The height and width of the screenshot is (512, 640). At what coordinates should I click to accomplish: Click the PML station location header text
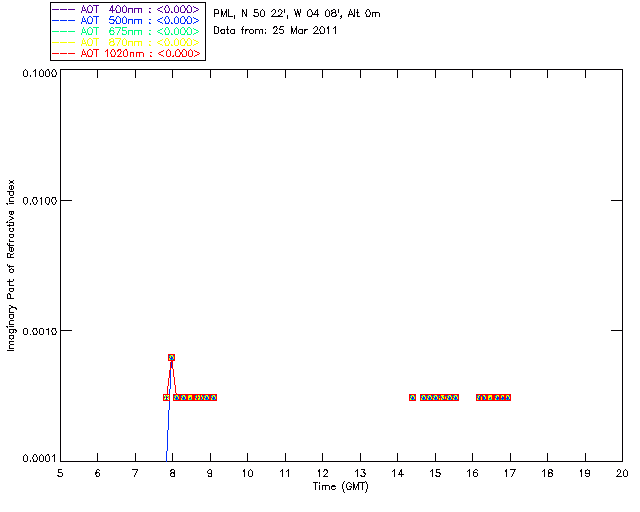pyautogui.click(x=297, y=13)
